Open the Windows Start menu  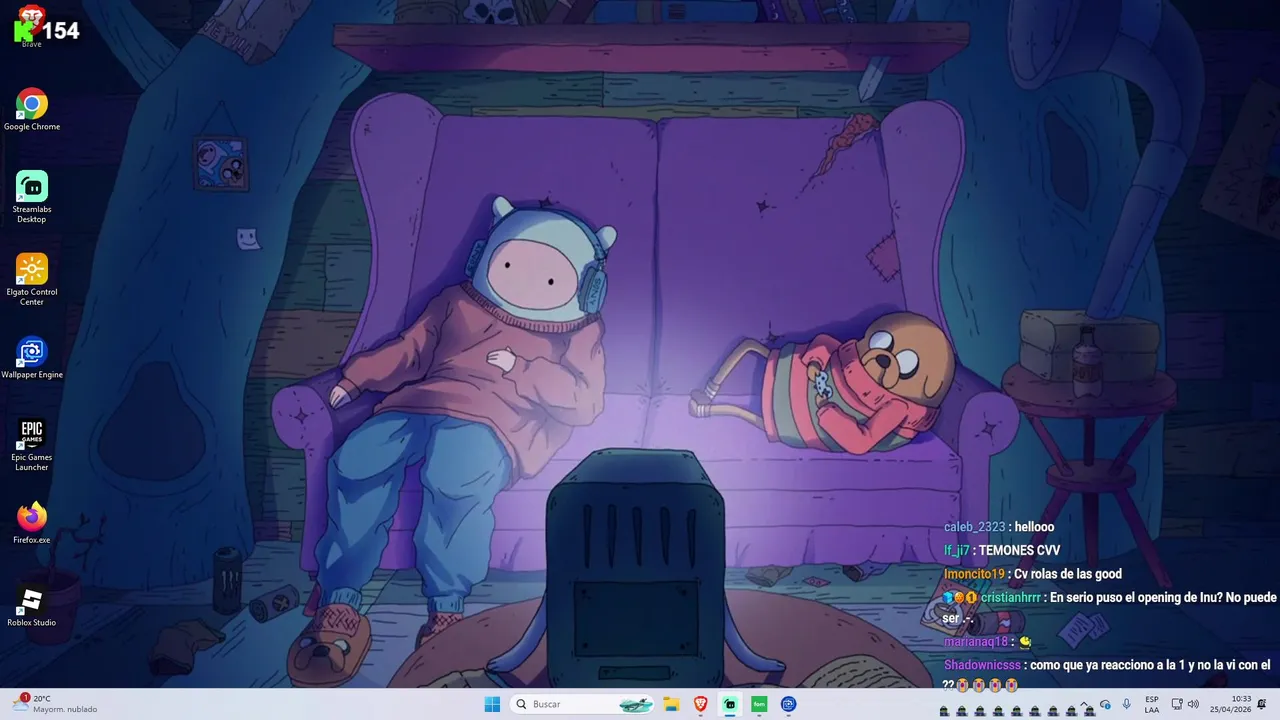(492, 704)
